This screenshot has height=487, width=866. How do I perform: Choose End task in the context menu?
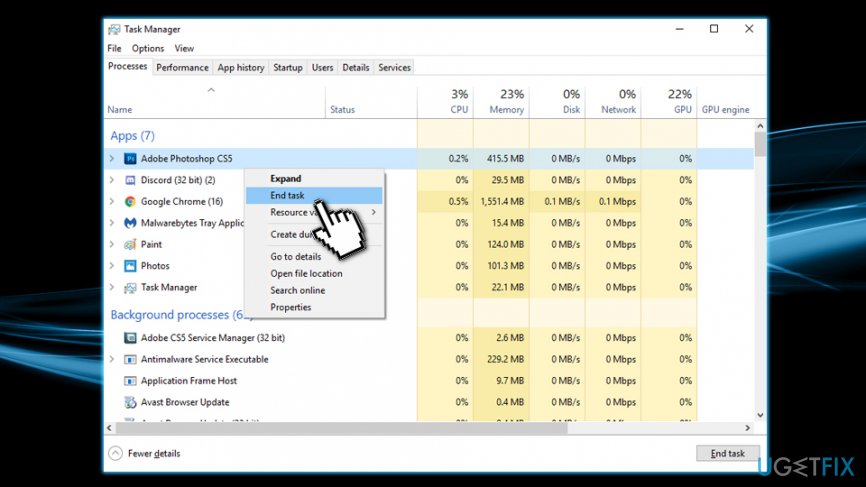coord(314,195)
